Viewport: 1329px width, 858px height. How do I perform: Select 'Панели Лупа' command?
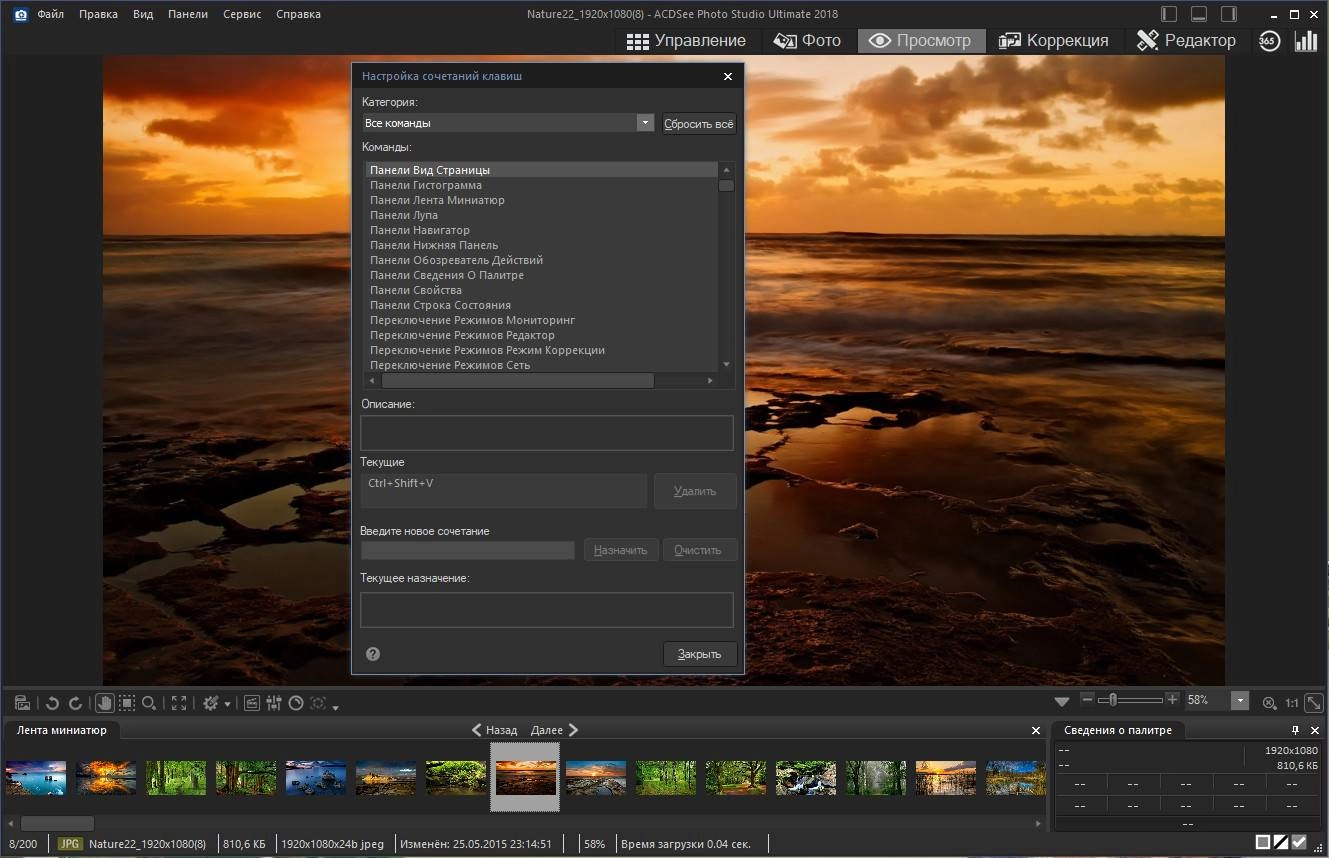404,215
